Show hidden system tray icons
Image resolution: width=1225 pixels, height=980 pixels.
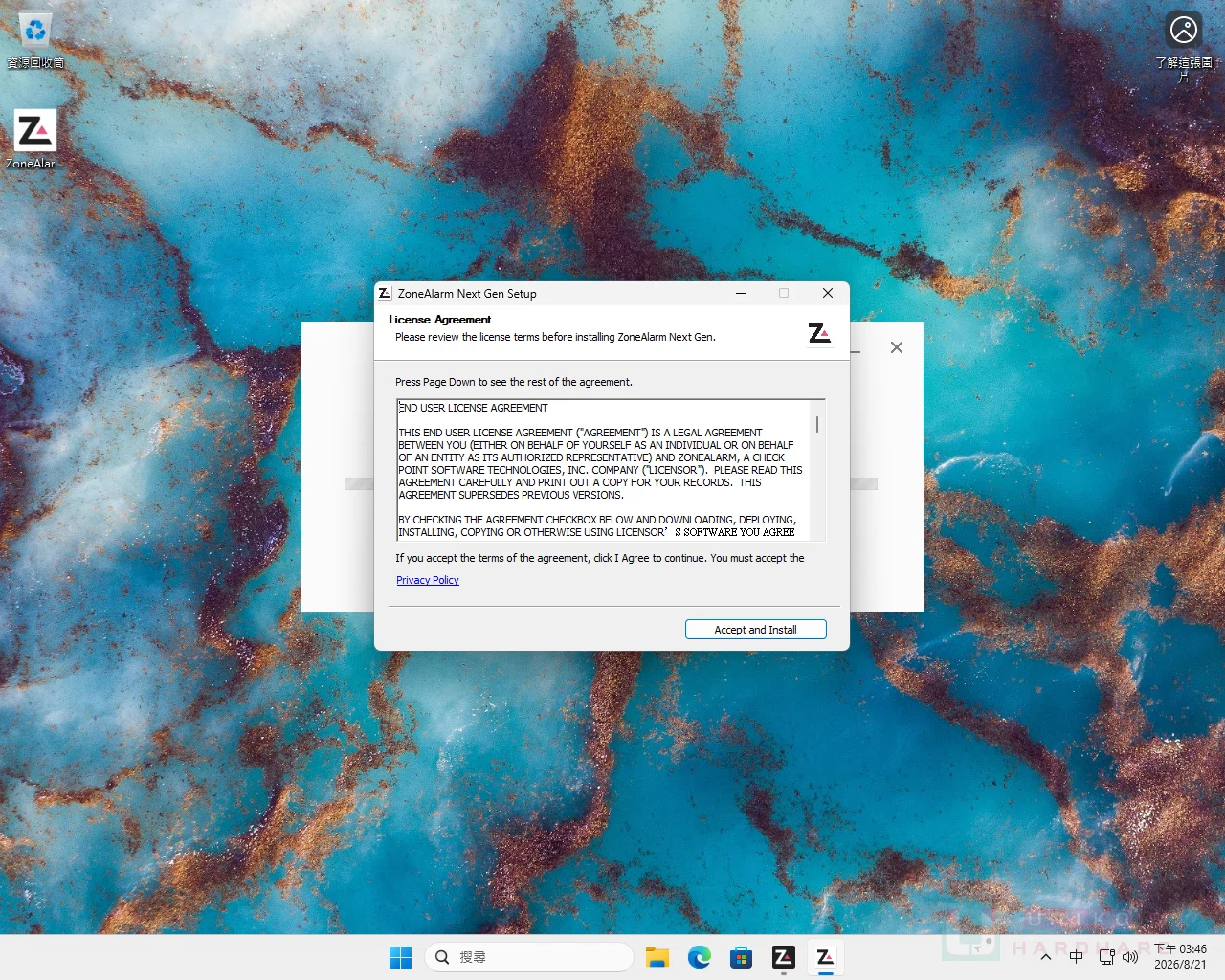1046,957
